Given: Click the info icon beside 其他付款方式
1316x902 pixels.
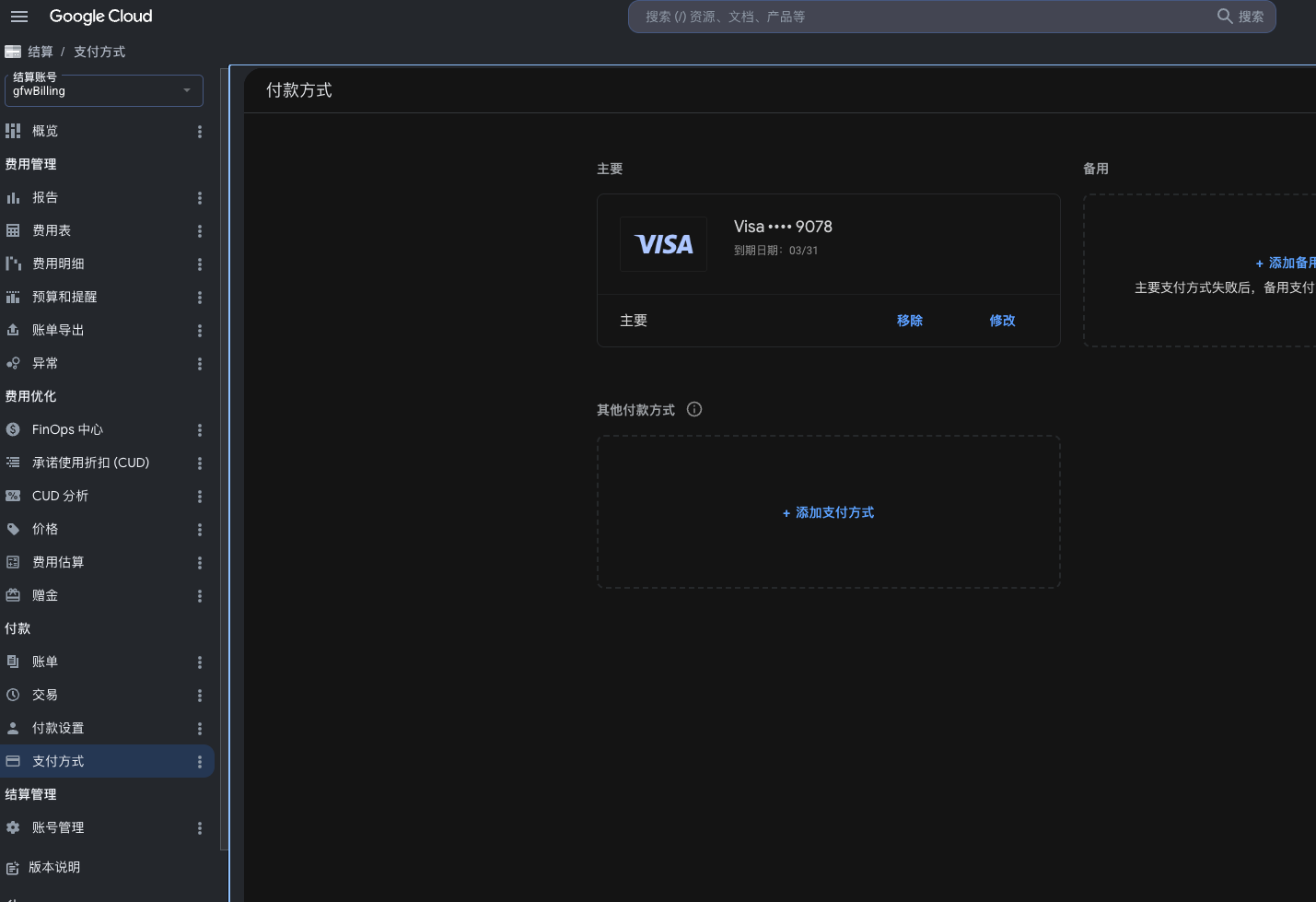Looking at the screenshot, I should pyautogui.click(x=694, y=409).
